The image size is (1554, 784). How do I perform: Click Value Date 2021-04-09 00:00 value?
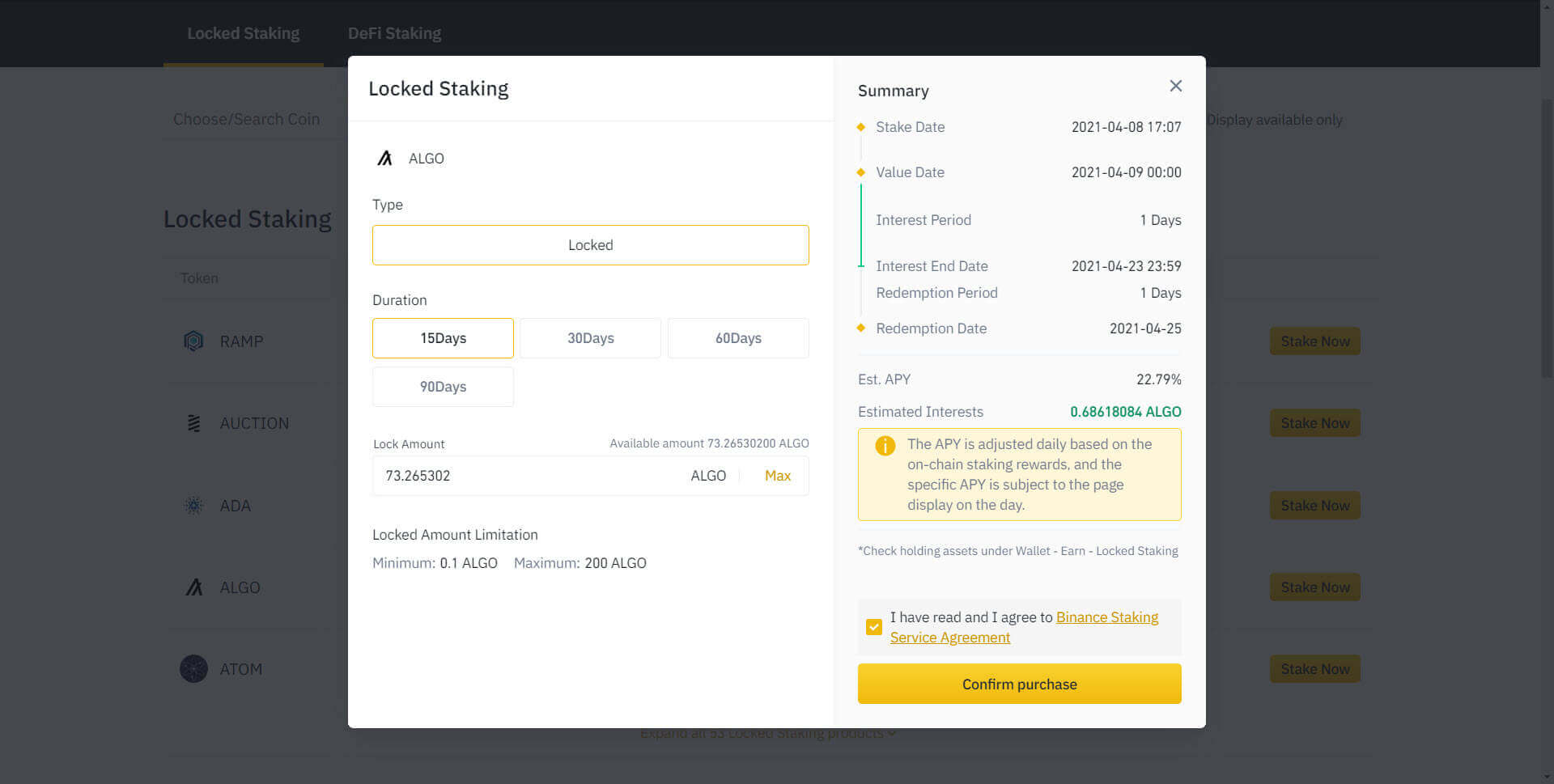(1126, 172)
